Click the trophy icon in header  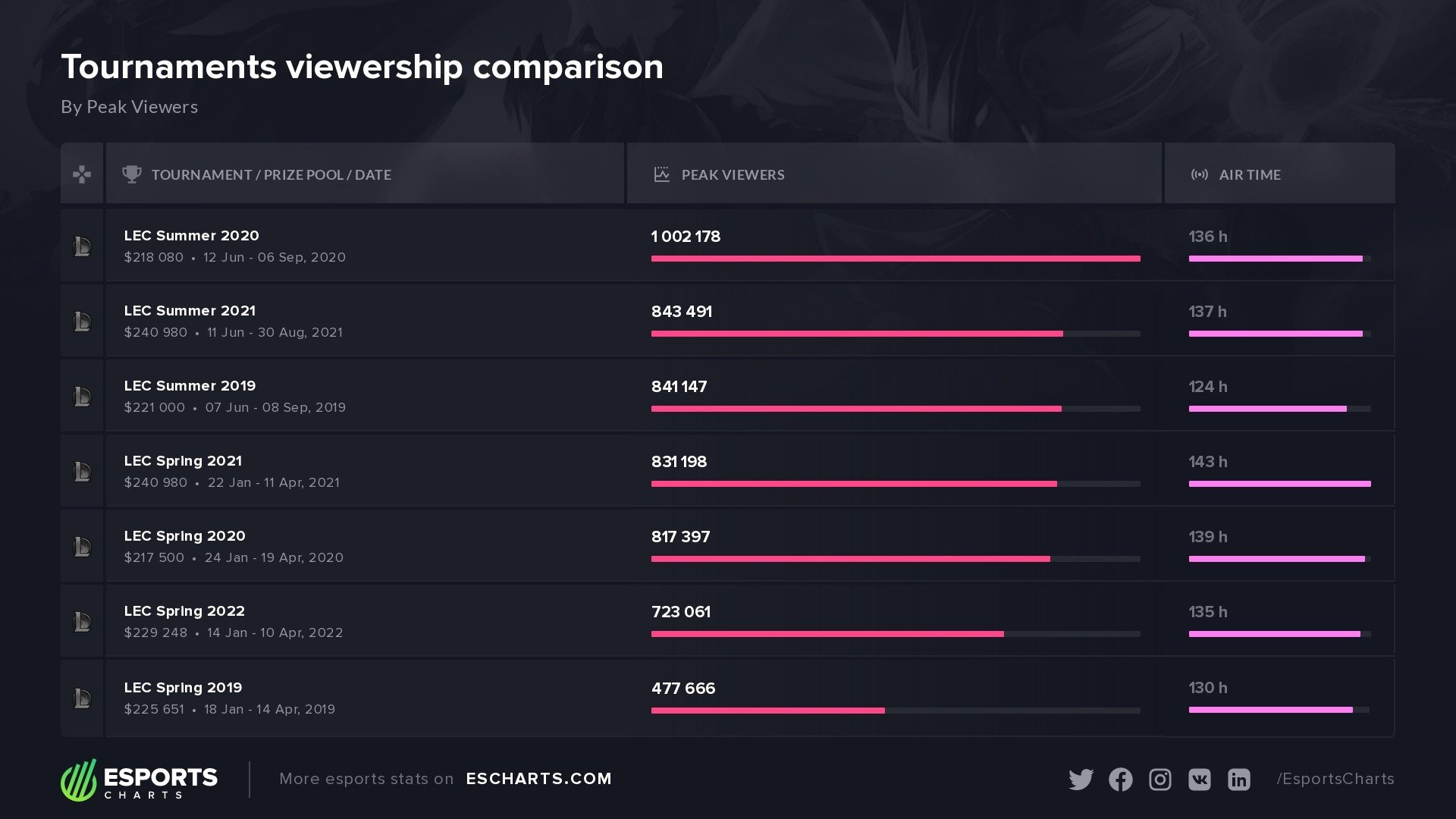pos(132,174)
